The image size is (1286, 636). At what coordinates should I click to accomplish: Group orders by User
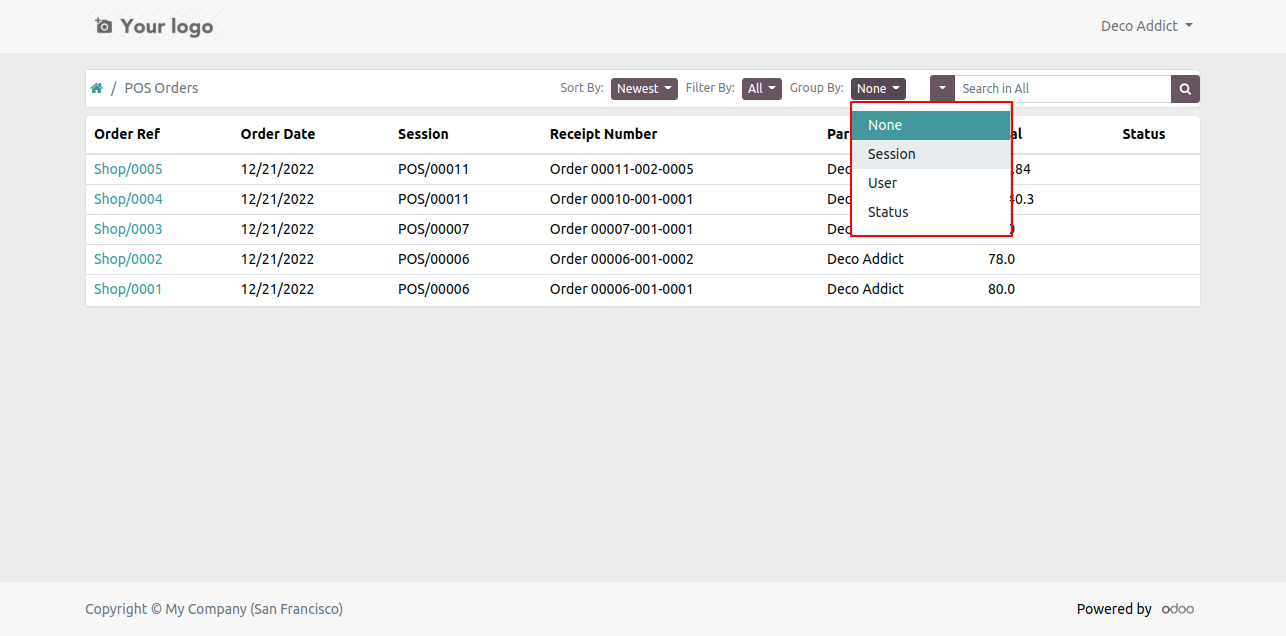click(931, 183)
